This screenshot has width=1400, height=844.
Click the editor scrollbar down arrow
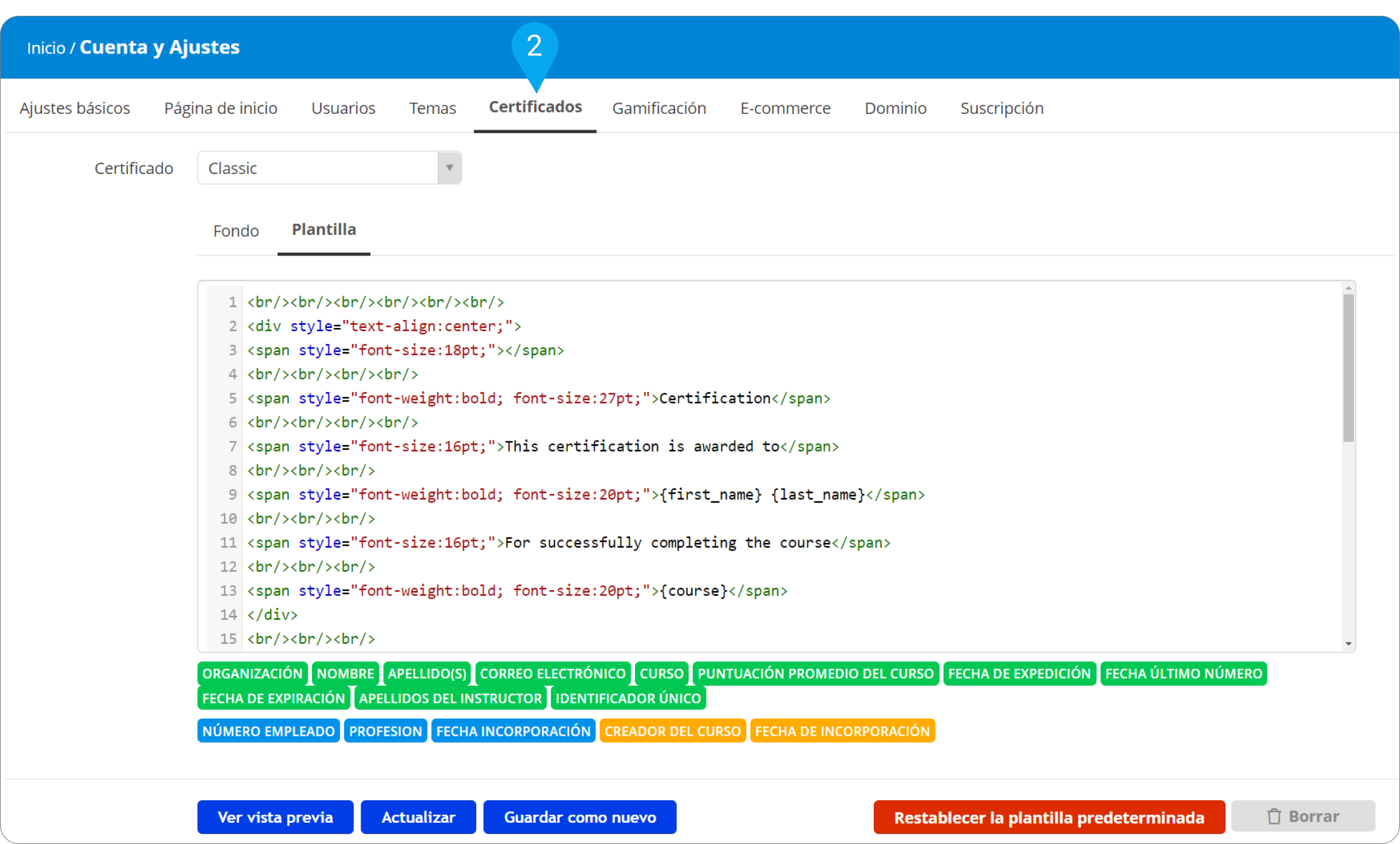click(1348, 644)
